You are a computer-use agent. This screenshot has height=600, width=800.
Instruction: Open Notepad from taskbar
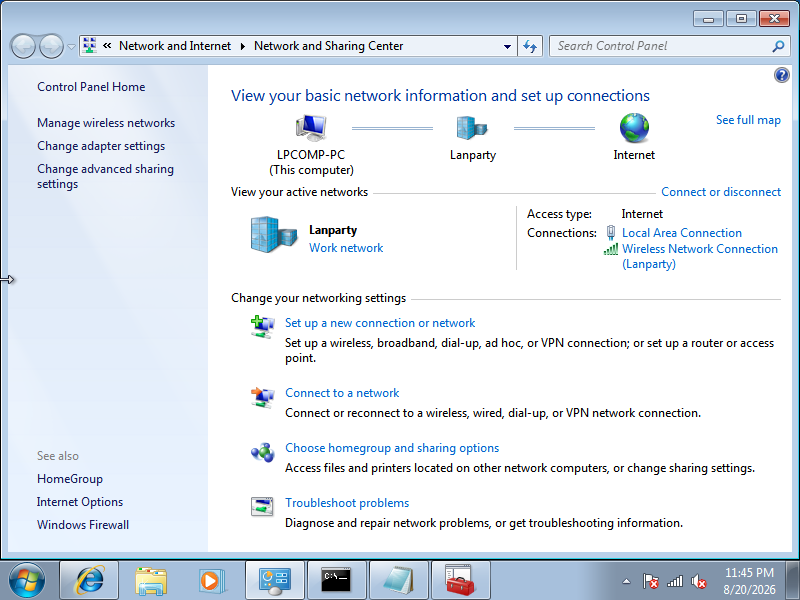pyautogui.click(x=398, y=581)
